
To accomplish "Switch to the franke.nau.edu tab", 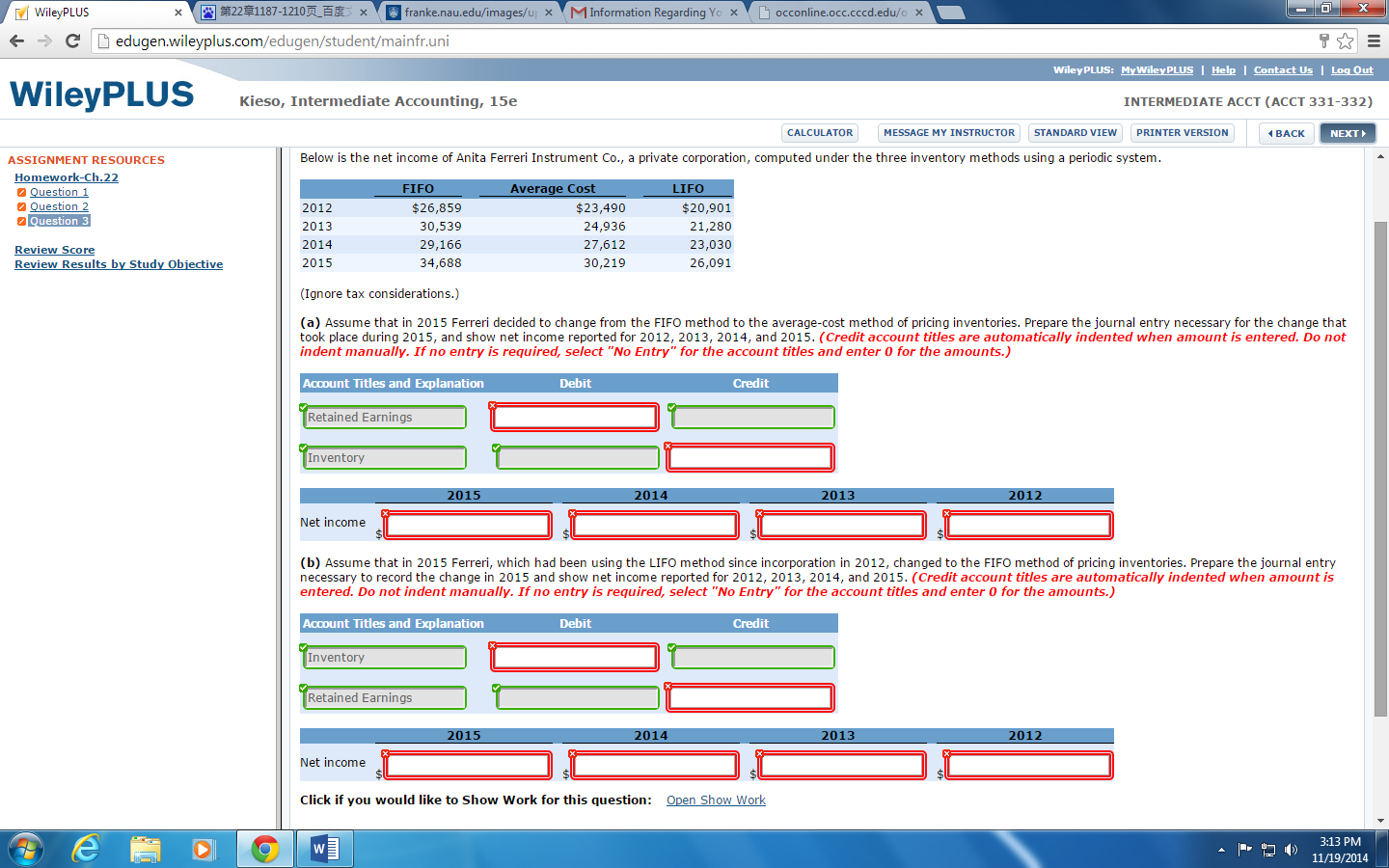I will tap(469, 13).
